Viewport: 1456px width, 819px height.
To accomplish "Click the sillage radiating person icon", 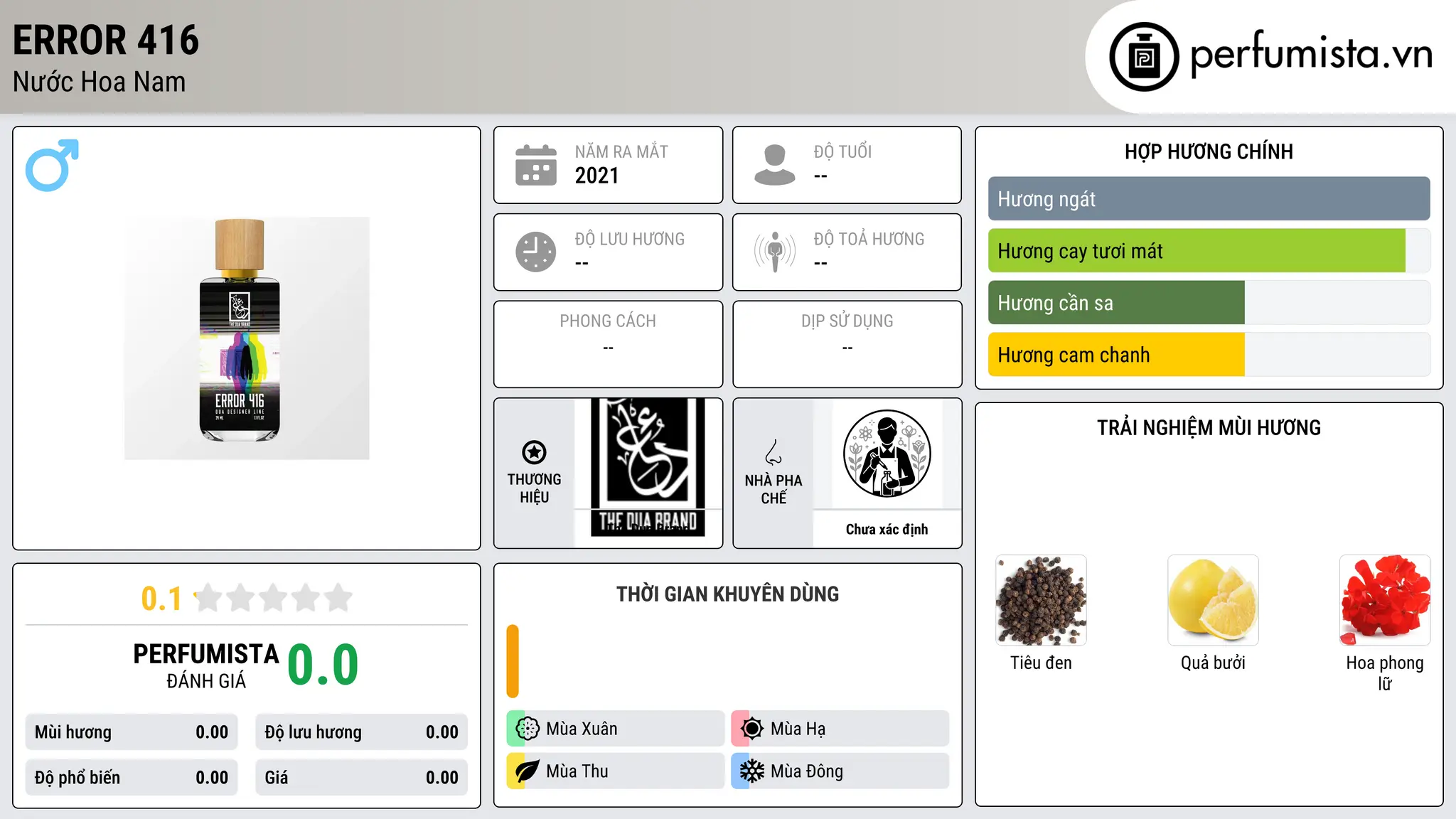I will tap(775, 252).
